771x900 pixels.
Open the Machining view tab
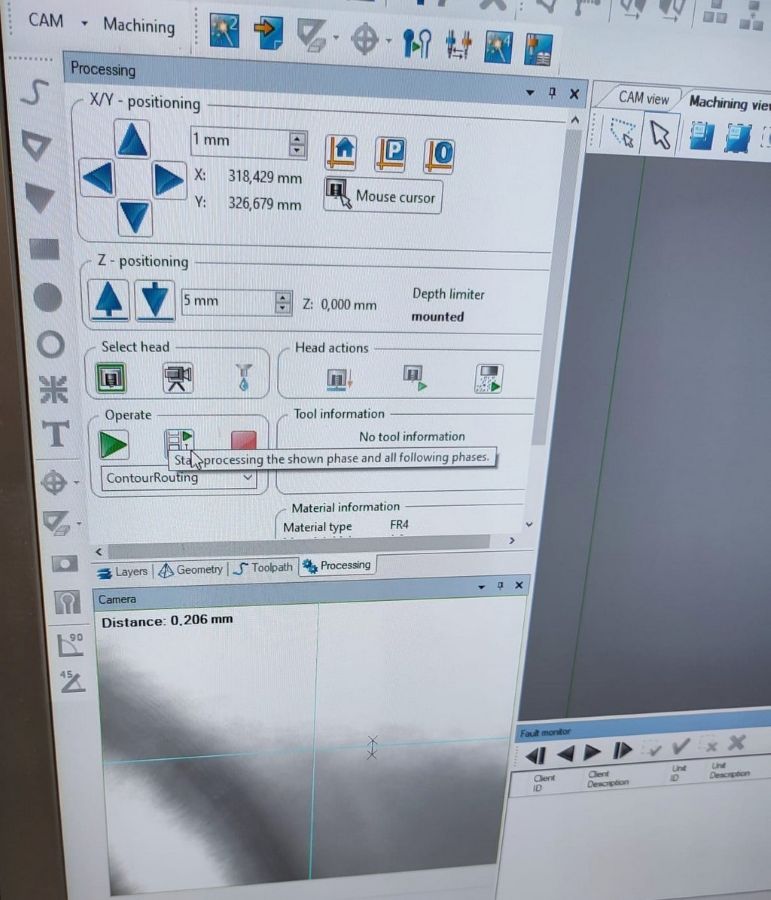728,103
